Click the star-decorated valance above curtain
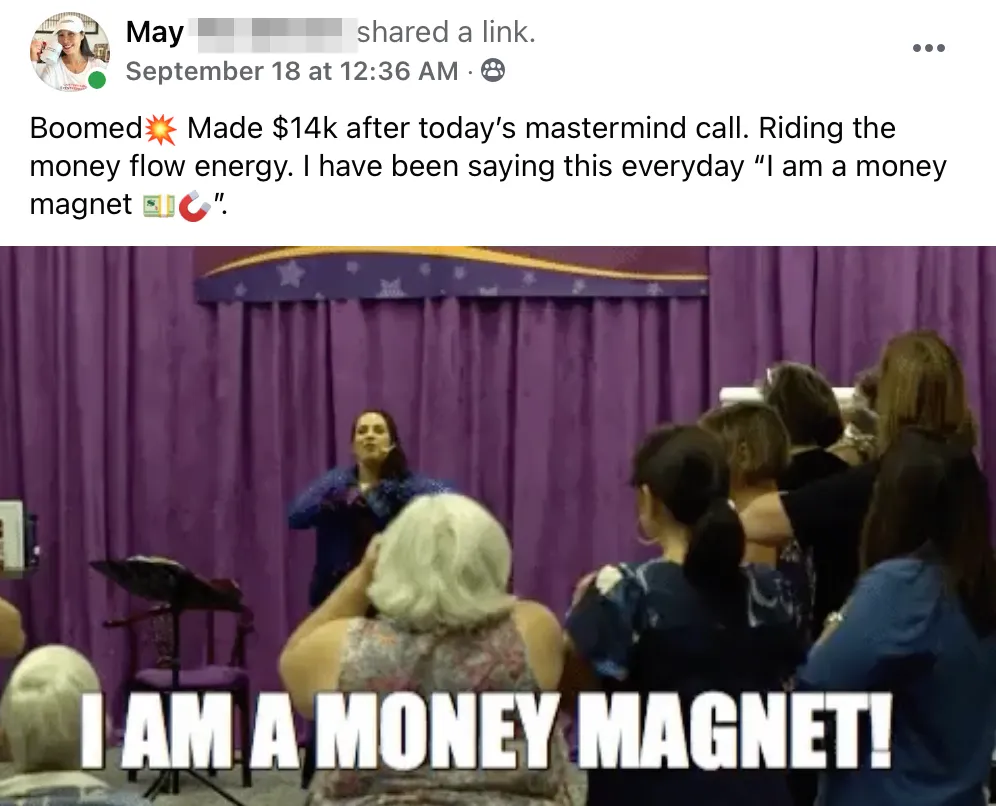Image resolution: width=996 pixels, height=806 pixels. [x=451, y=275]
